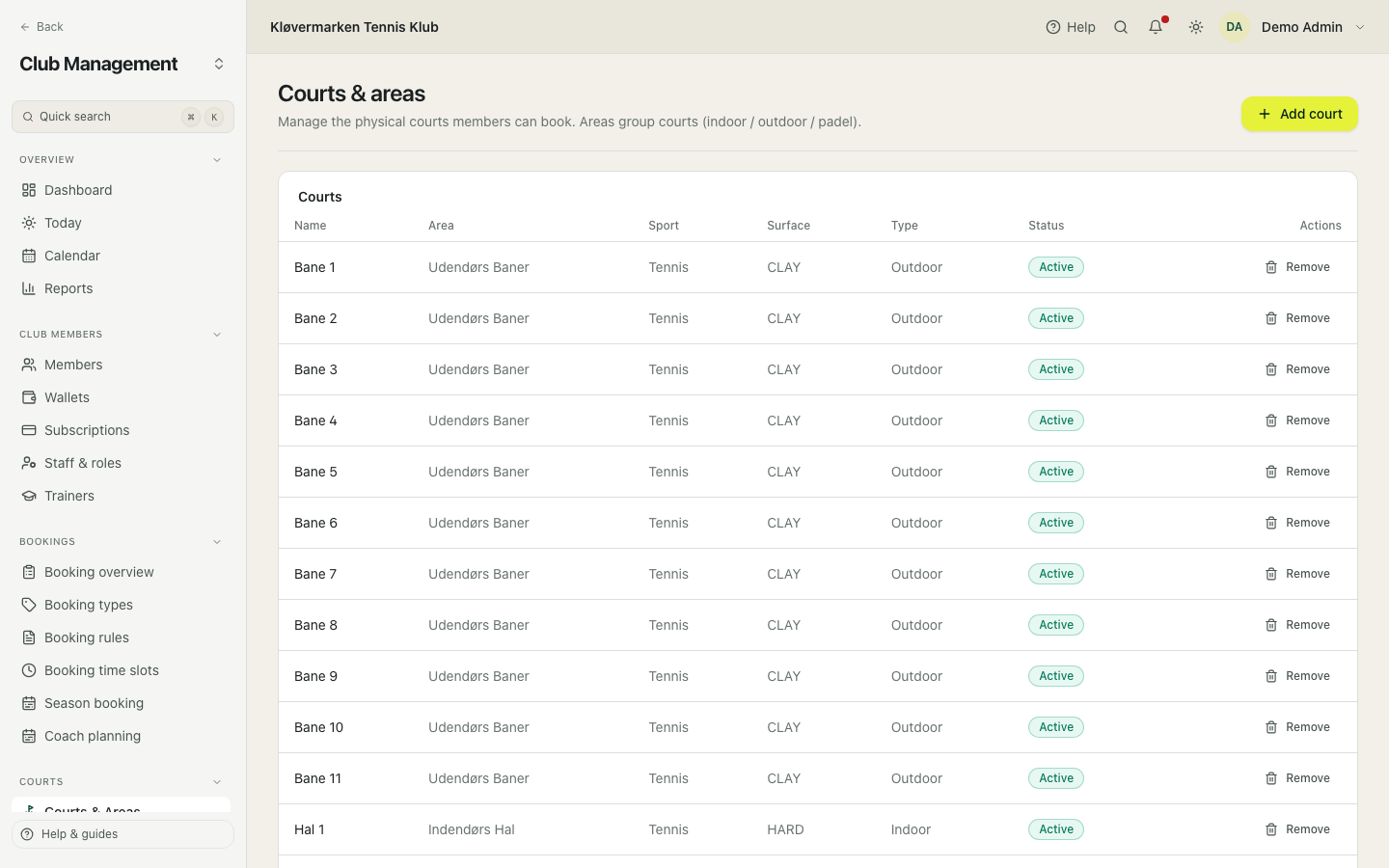This screenshot has height=868, width=1389.
Task: Open Help in the top bar
Action: click(x=1071, y=27)
